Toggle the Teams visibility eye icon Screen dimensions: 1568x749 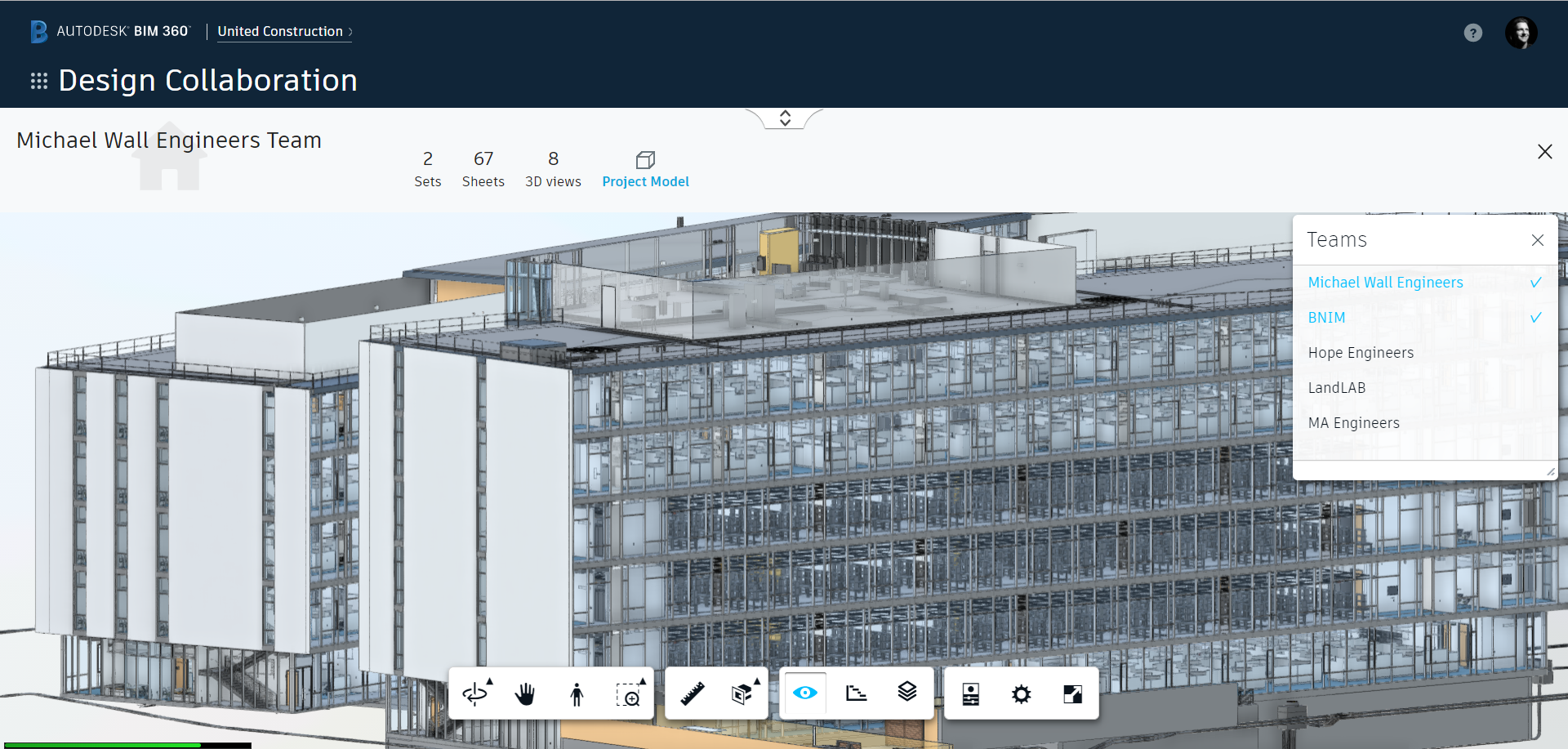[804, 693]
